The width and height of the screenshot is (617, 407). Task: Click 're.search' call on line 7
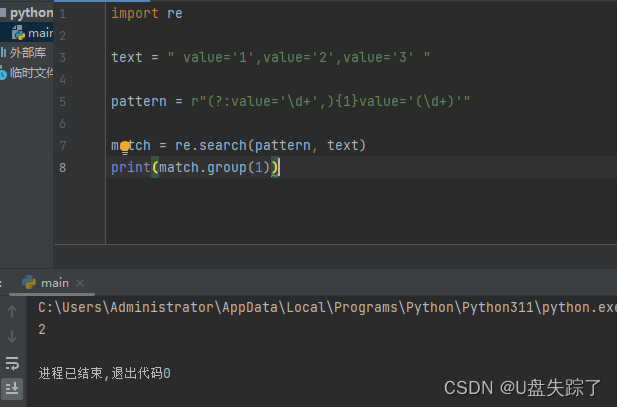pos(211,146)
